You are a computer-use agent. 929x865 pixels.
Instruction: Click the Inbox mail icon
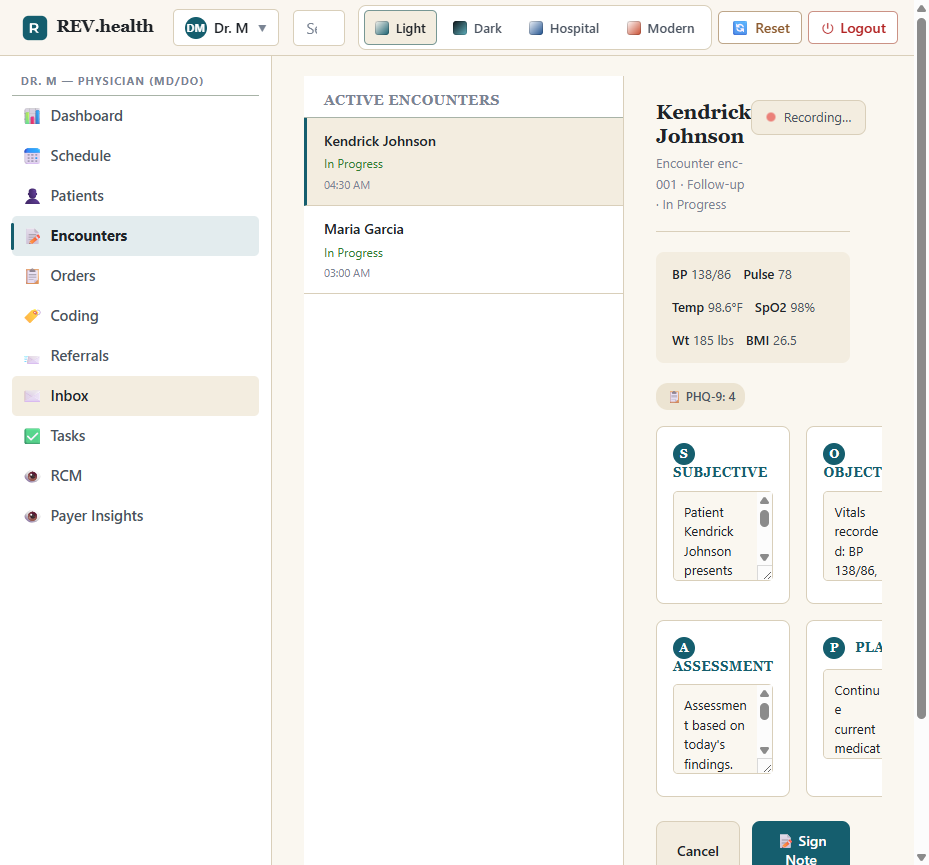click(x=32, y=396)
